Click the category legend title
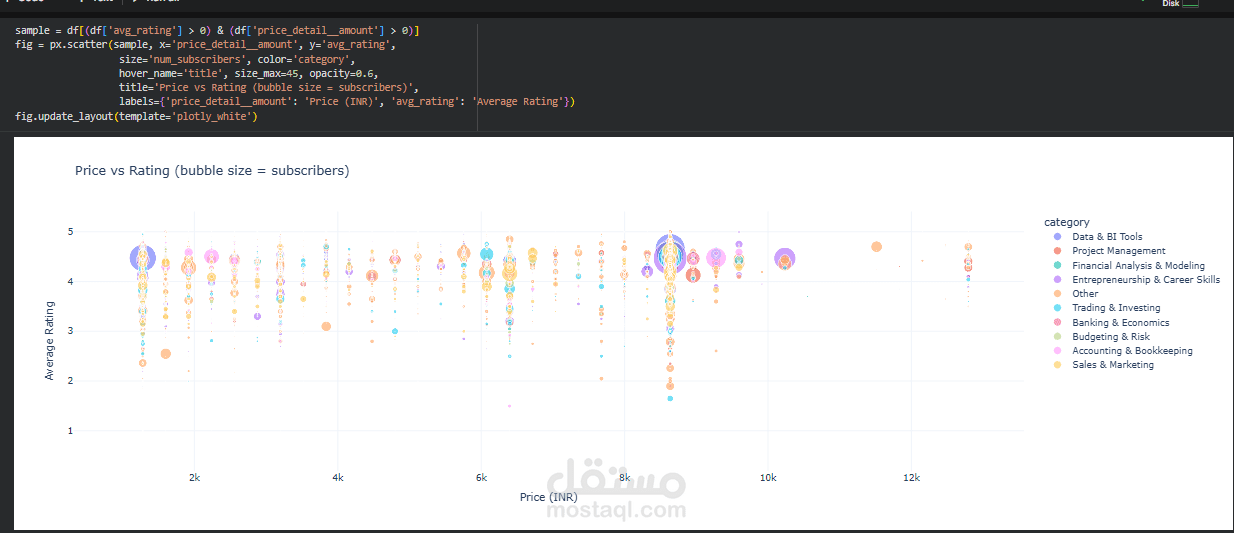Screen dimensions: 1234x533 point(1067,222)
